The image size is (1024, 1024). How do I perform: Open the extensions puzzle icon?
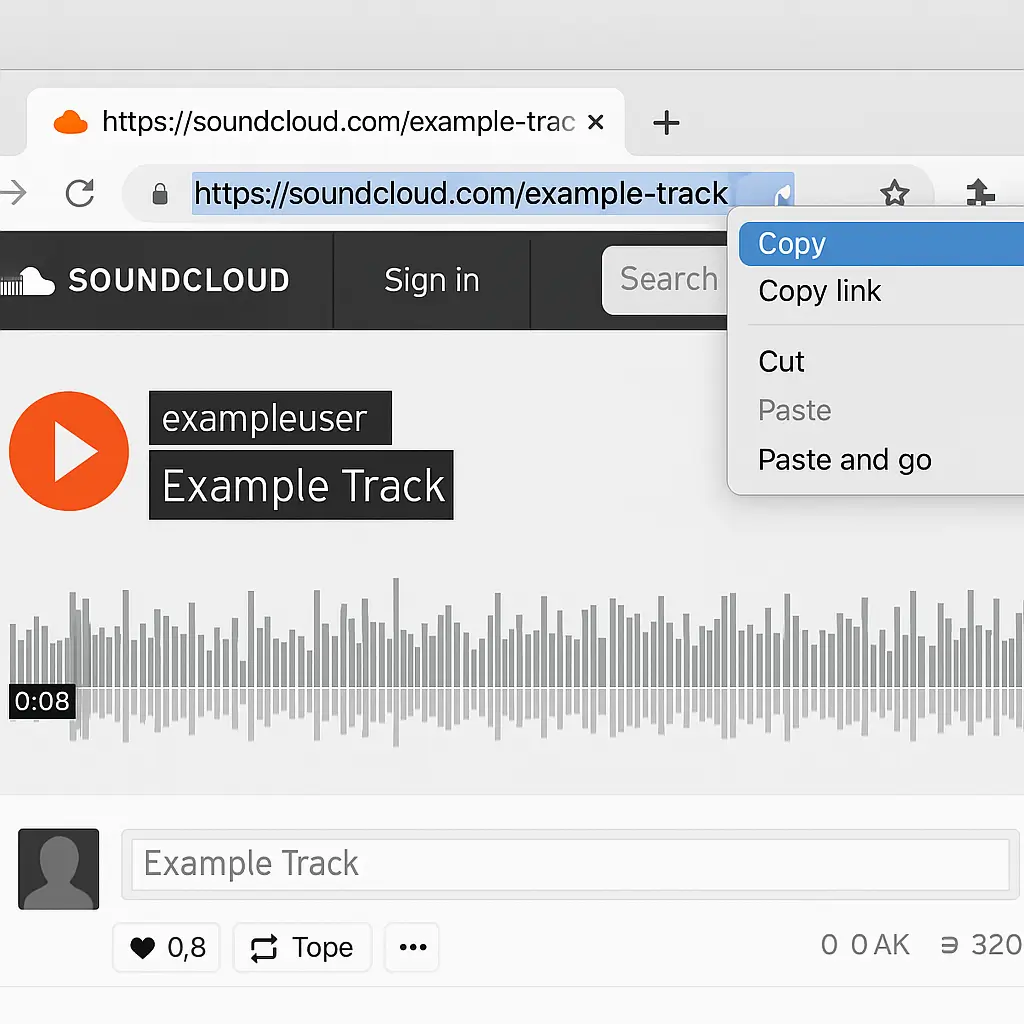click(x=980, y=193)
